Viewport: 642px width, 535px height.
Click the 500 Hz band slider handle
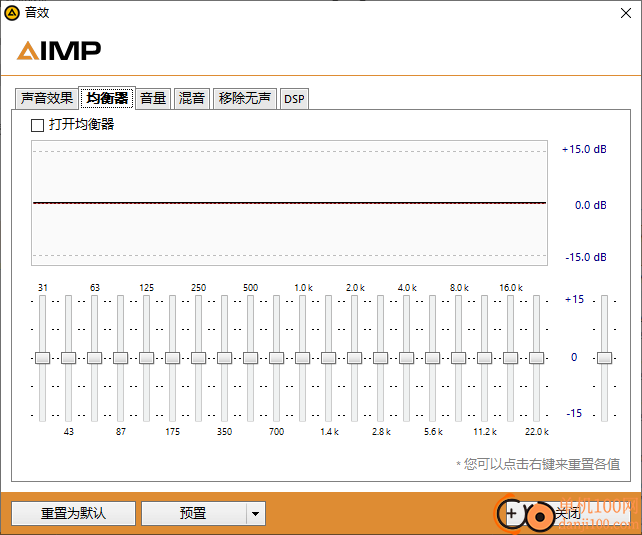click(250, 358)
